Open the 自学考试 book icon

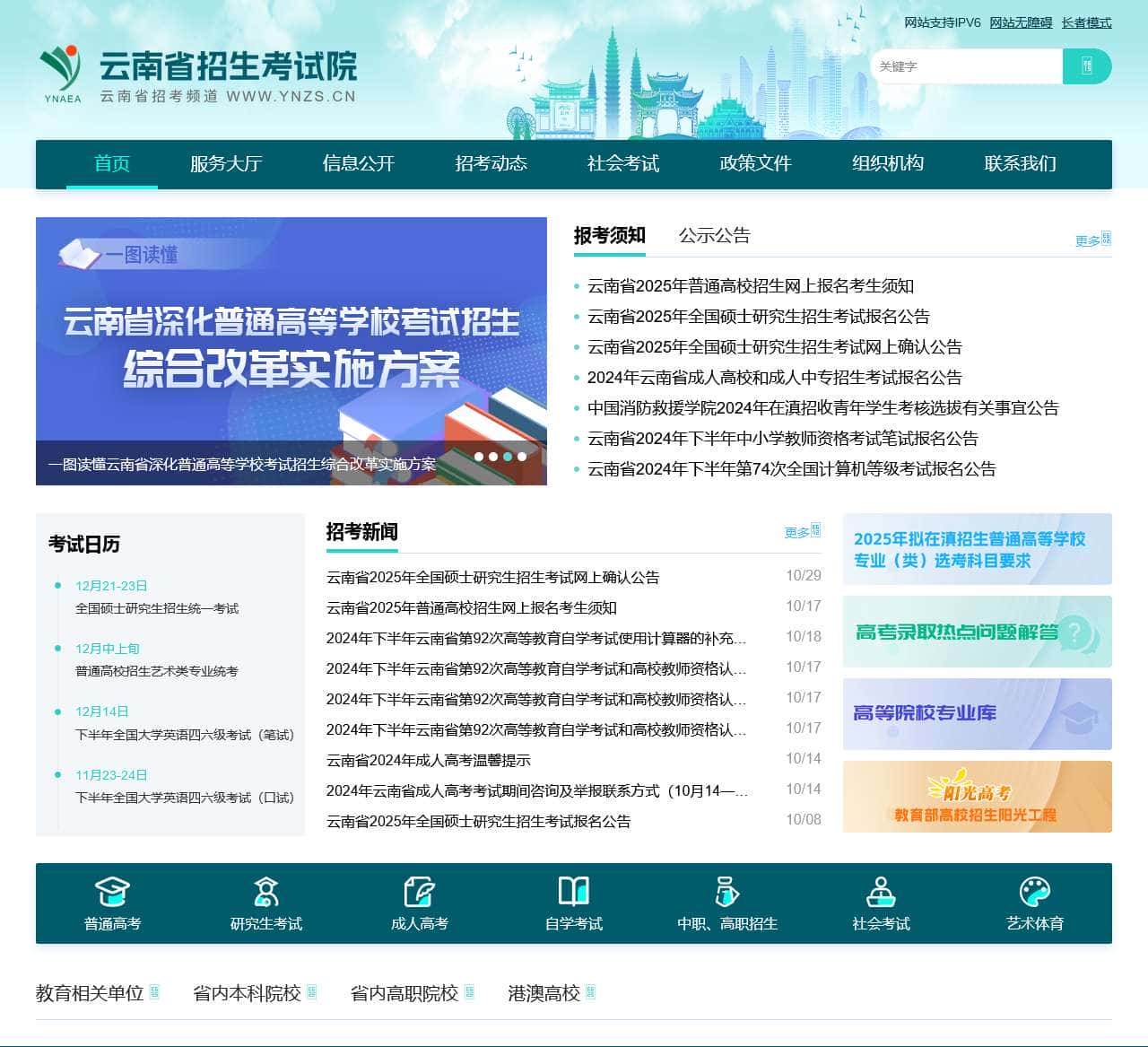tap(573, 892)
